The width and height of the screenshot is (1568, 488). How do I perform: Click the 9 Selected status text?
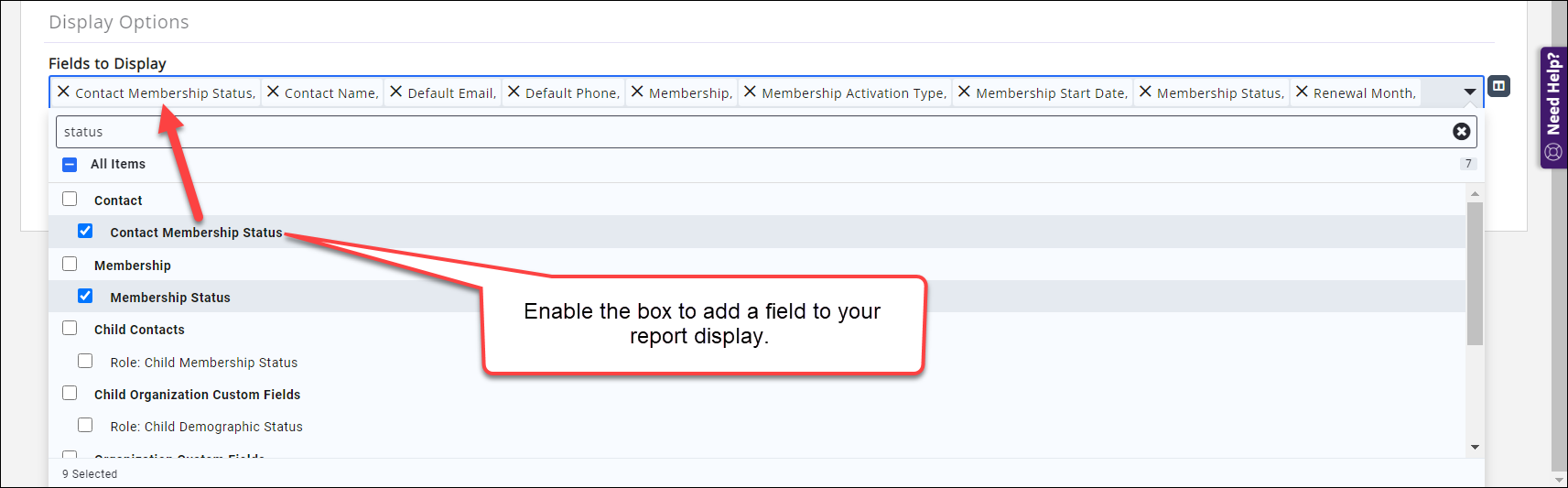(90, 474)
